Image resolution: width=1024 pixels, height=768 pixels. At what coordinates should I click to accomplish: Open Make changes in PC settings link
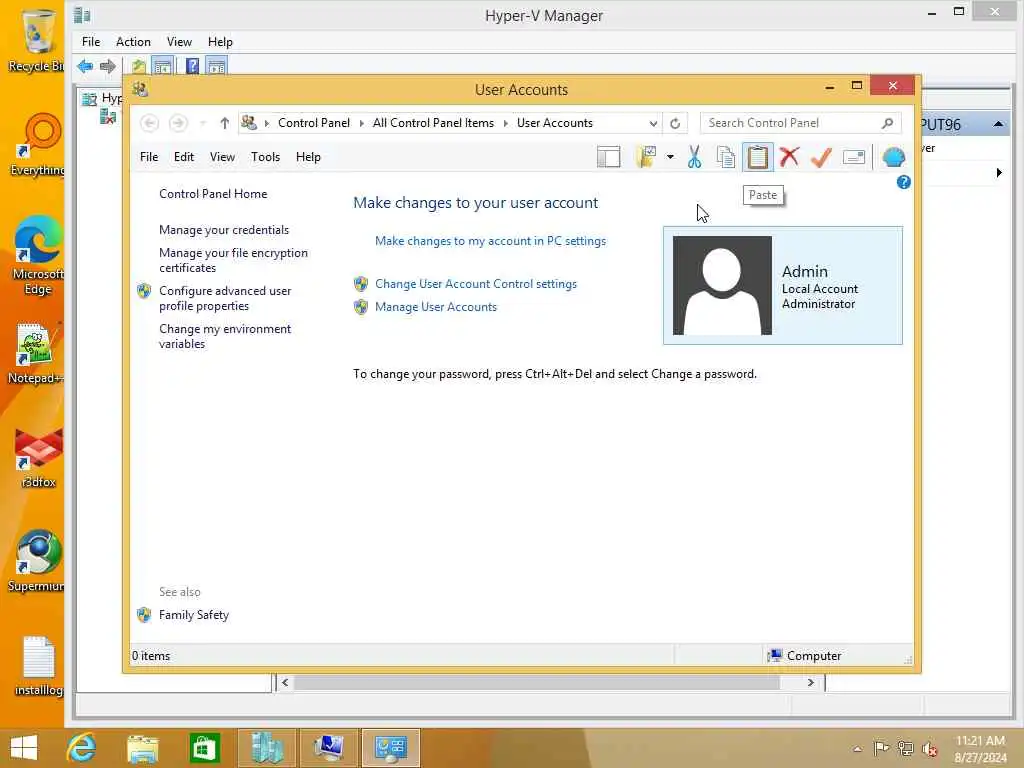click(x=490, y=241)
